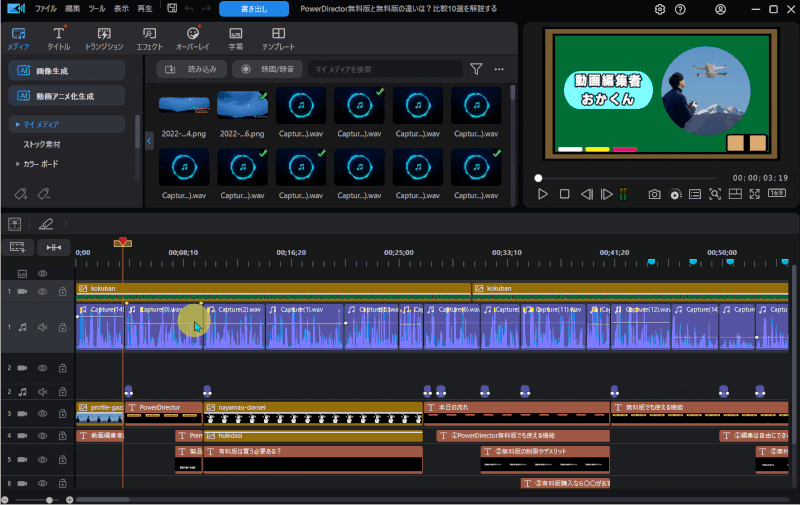Focus the マイ メディアを検索 search field
The width and height of the screenshot is (800, 505).
[385, 69]
